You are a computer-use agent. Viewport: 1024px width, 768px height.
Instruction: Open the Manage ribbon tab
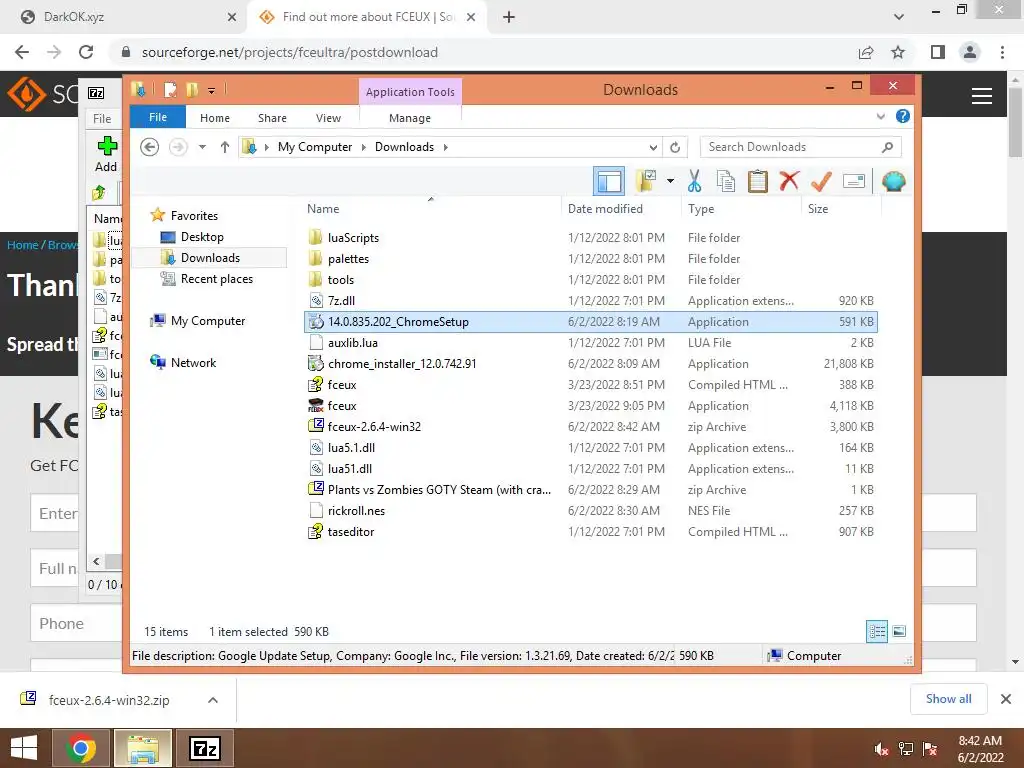point(409,118)
